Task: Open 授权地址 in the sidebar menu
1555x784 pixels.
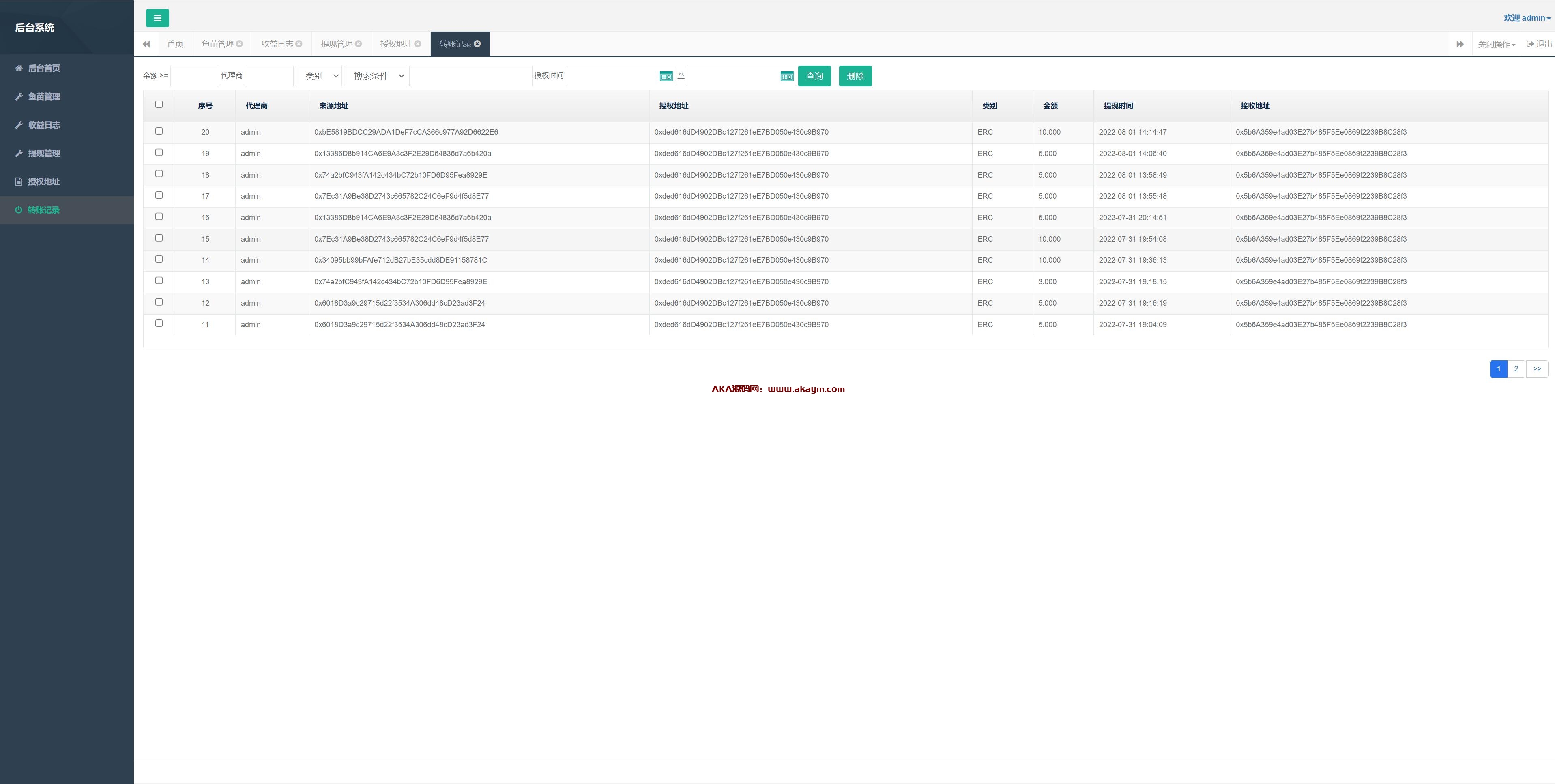Action: pyautogui.click(x=43, y=182)
